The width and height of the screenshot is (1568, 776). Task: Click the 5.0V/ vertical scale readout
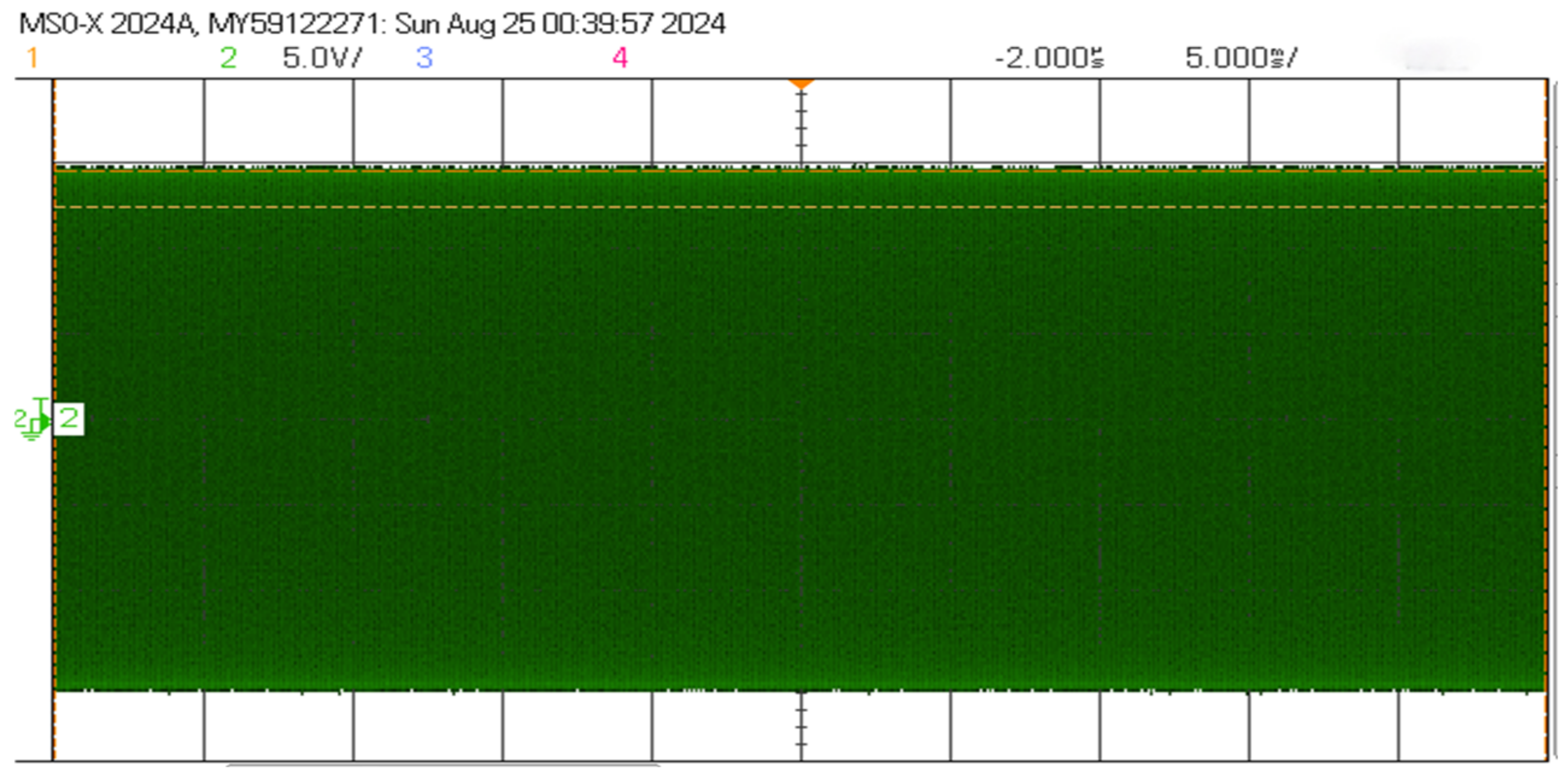(322, 58)
